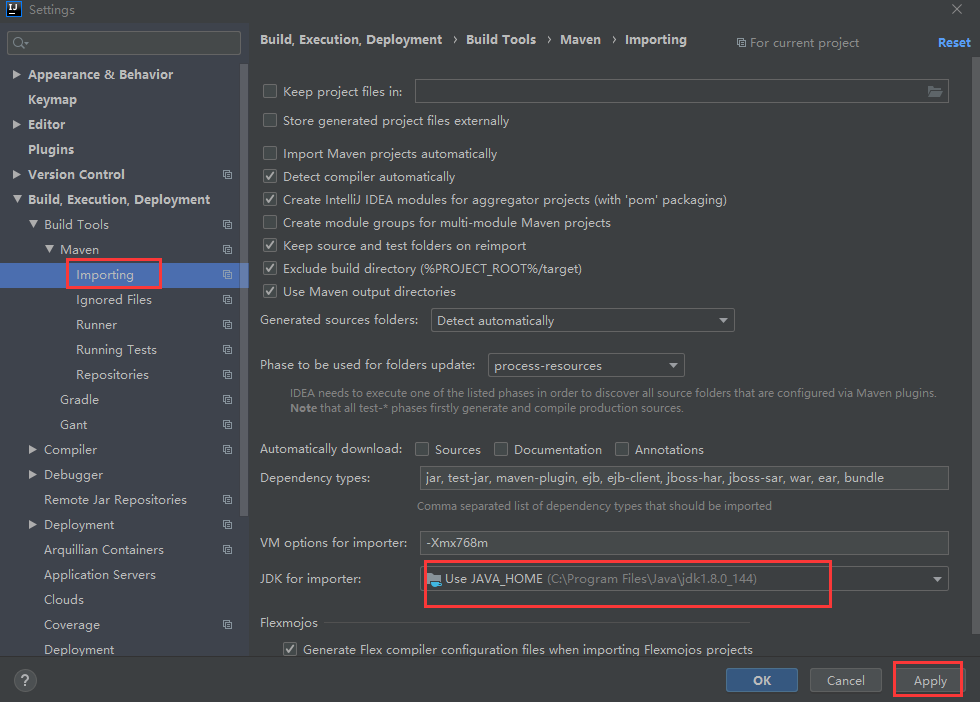Click the folder browse icon for project files
The width and height of the screenshot is (980, 702).
pyautogui.click(x=934, y=91)
